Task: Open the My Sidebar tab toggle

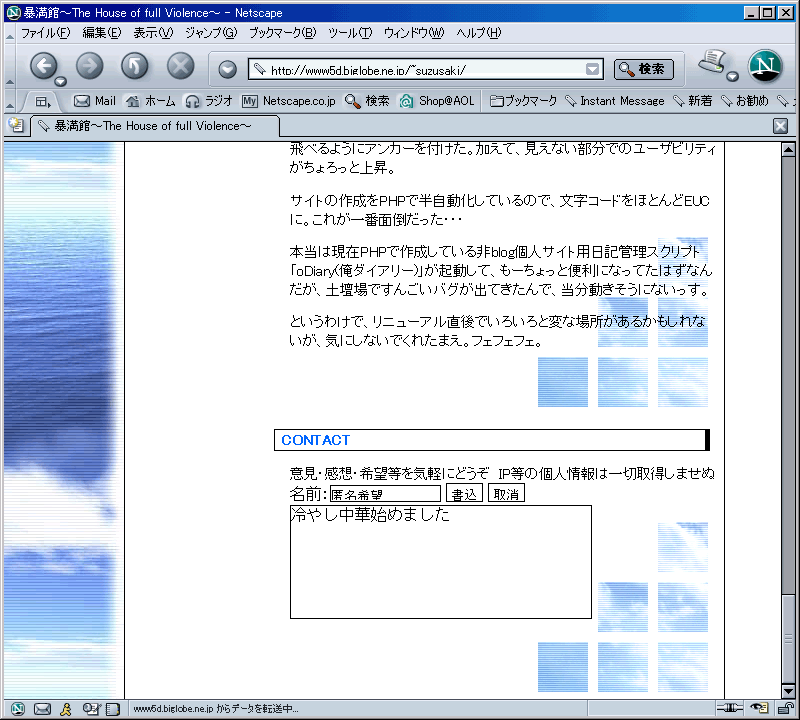Action: point(43,102)
